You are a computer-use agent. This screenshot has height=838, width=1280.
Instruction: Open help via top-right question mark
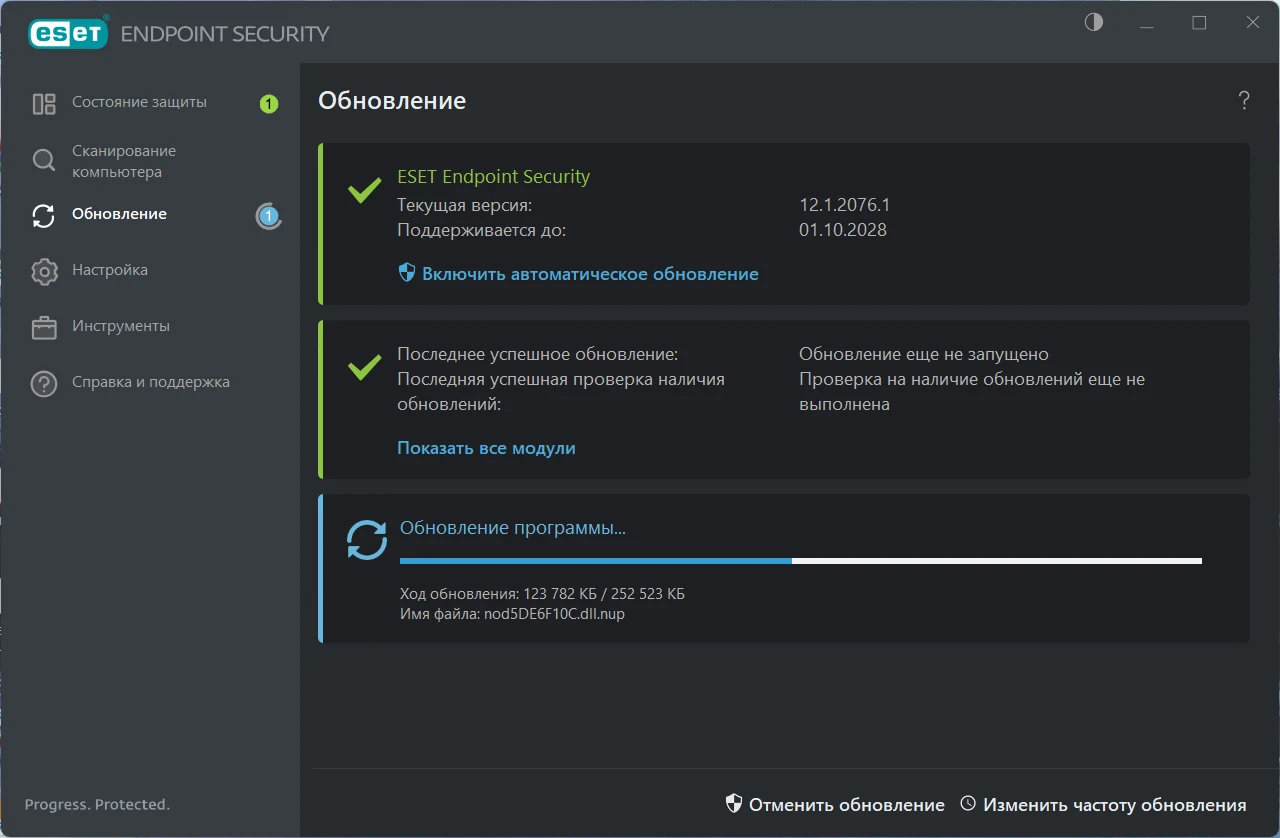1244,100
